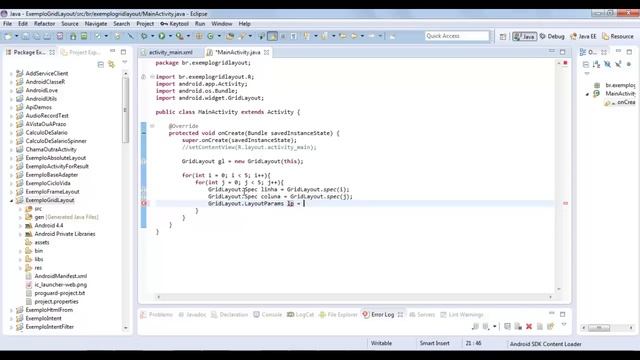Open the File menu
This screenshot has width=640, height=360.
pos(7,24)
